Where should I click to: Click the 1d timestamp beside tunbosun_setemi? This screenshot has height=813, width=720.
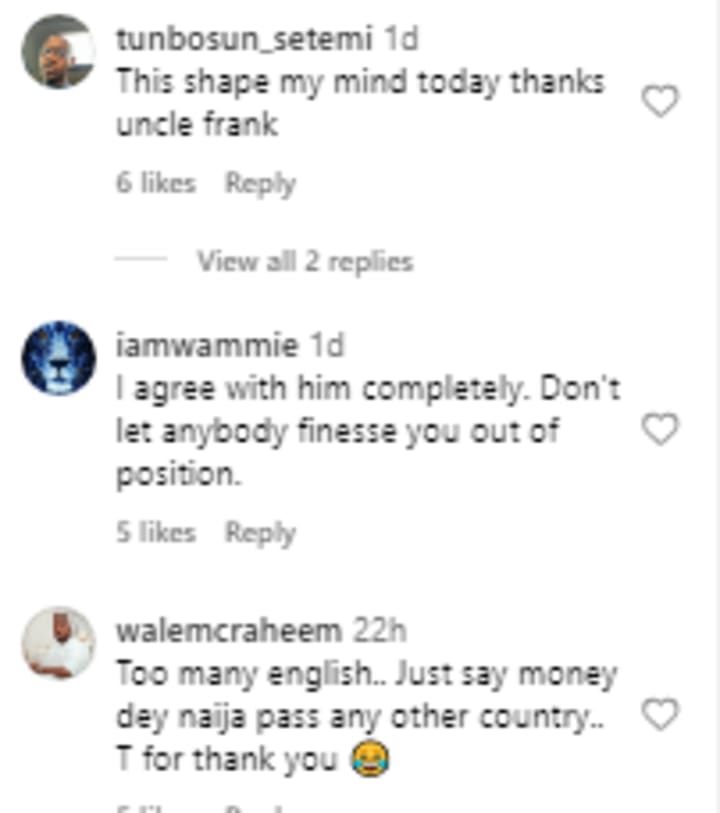tap(401, 39)
